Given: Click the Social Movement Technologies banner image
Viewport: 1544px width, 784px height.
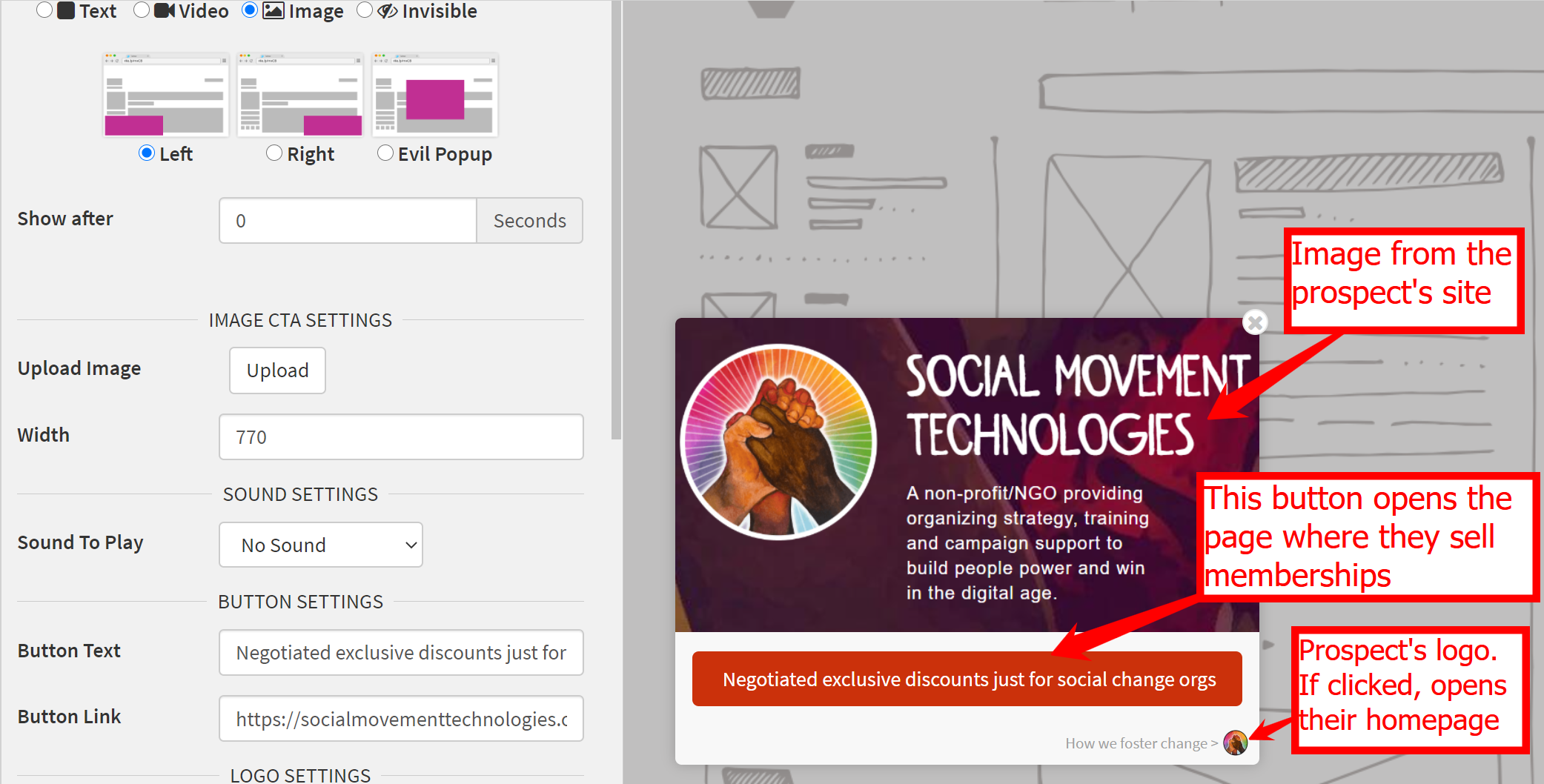Looking at the screenshot, I should (967, 475).
